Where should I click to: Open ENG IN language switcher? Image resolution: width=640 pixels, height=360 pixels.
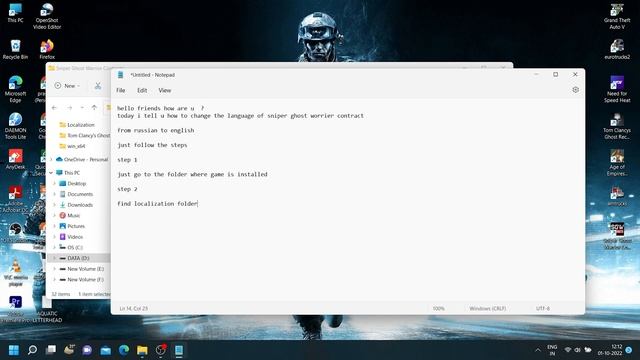[x=552, y=350]
